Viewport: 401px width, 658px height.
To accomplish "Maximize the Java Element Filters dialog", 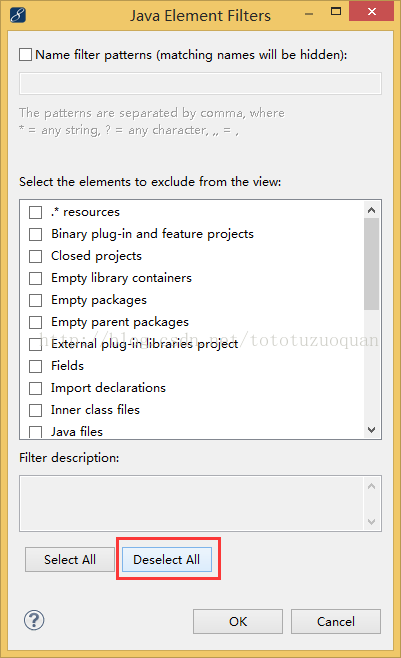I will point(336,11).
